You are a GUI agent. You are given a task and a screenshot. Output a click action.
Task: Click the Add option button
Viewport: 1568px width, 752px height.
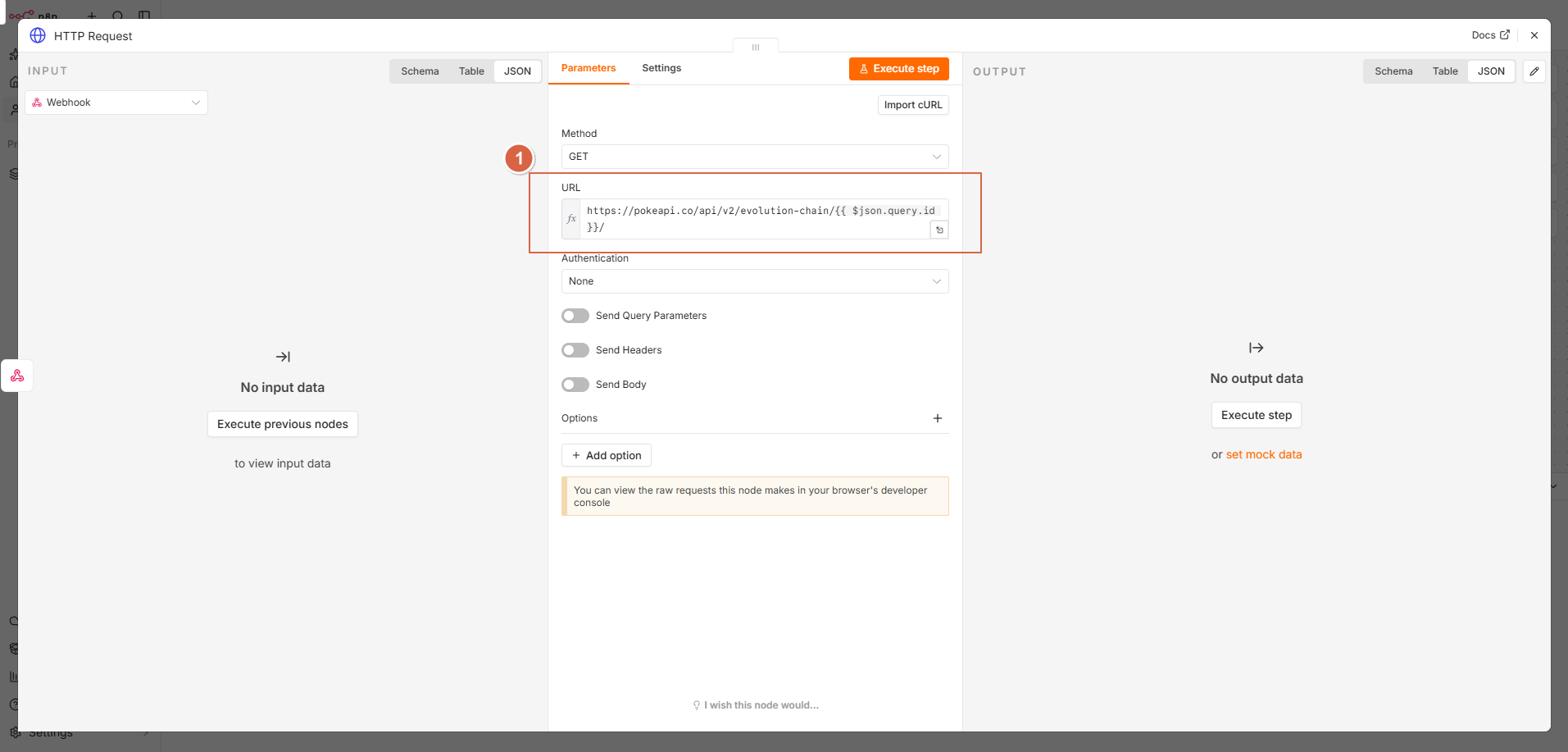point(607,455)
